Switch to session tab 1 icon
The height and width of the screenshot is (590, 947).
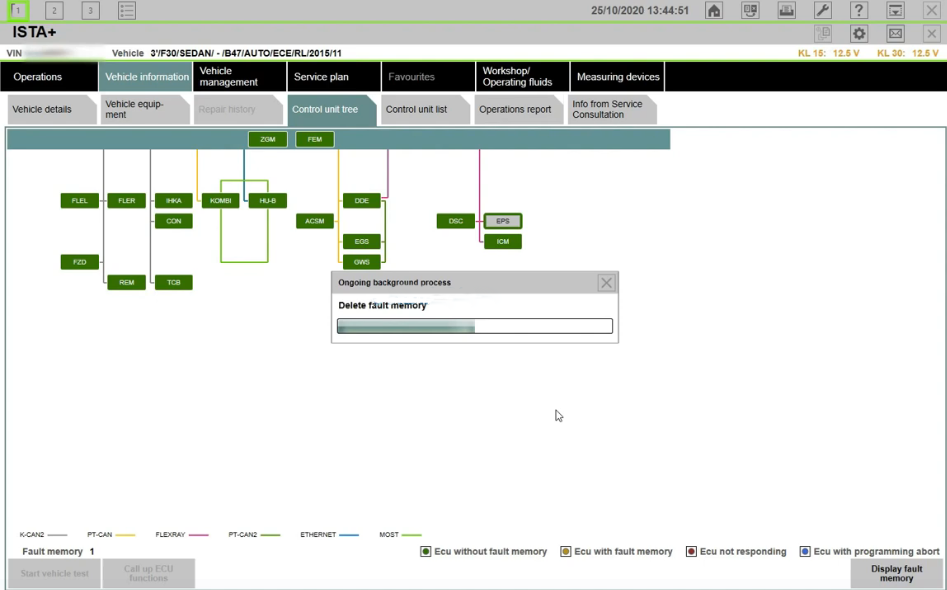pos(18,10)
